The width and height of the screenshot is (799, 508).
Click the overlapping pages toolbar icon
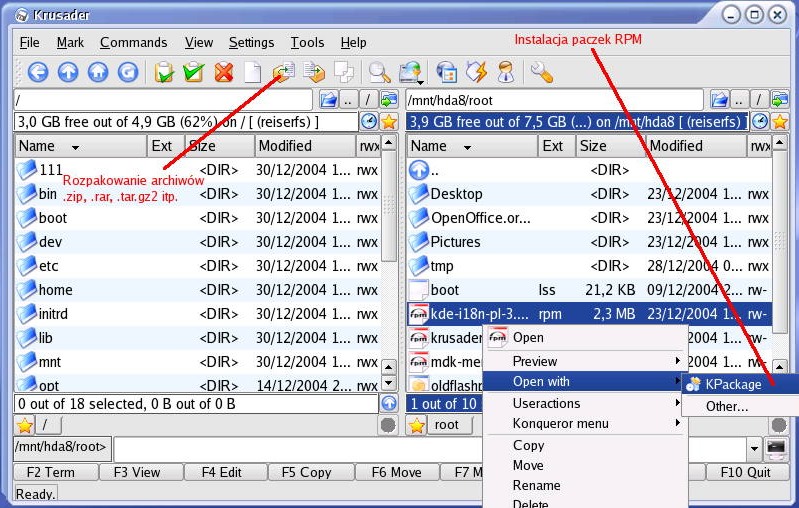(x=344, y=72)
